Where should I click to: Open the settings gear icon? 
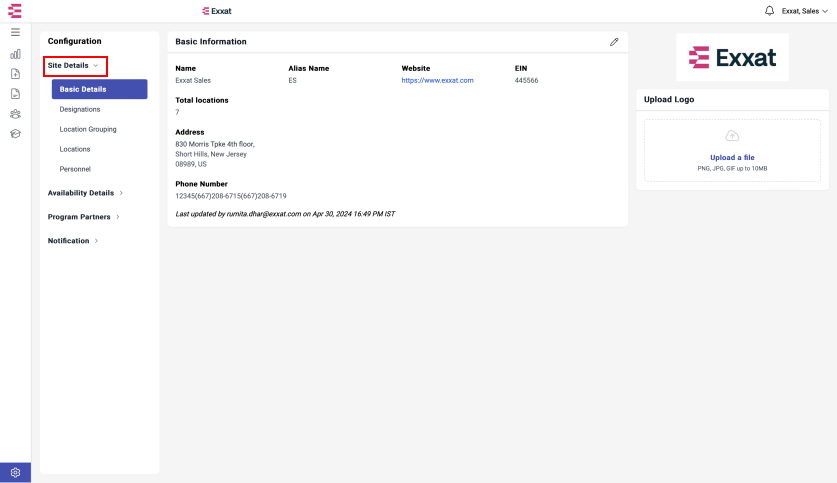15,472
